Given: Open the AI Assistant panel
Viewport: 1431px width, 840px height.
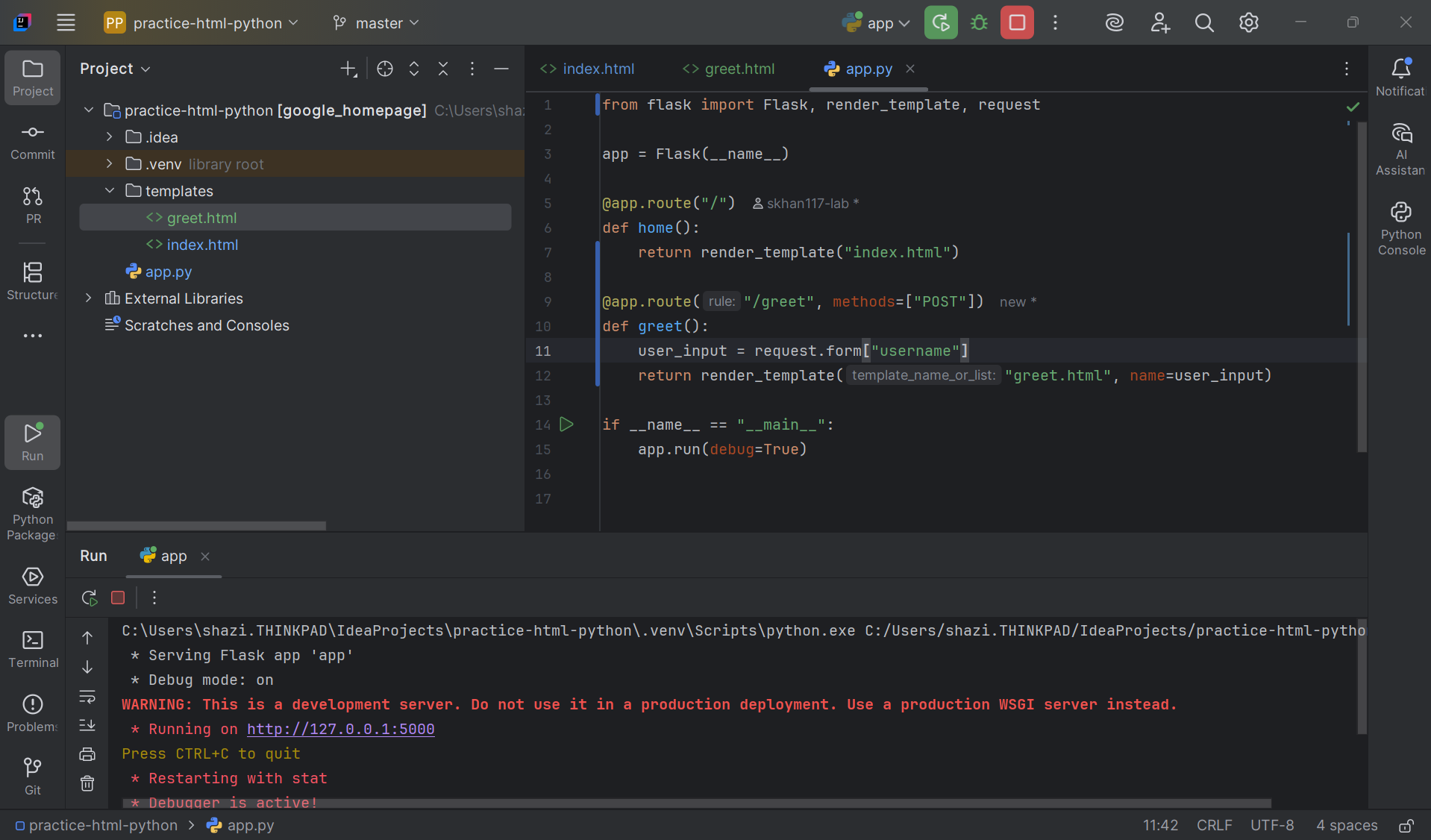Looking at the screenshot, I should (1400, 149).
